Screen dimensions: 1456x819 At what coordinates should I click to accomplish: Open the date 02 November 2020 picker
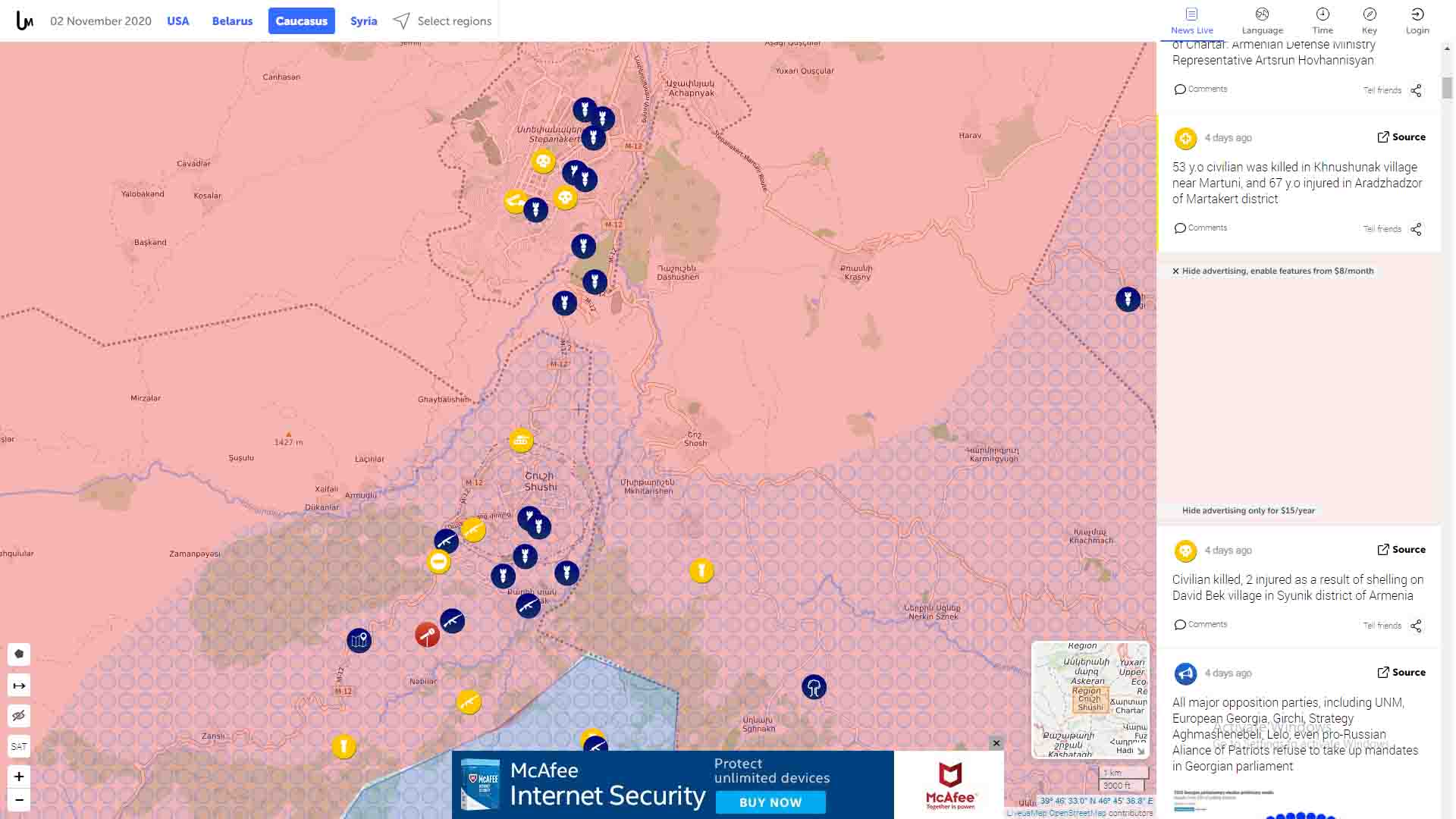pos(101,21)
